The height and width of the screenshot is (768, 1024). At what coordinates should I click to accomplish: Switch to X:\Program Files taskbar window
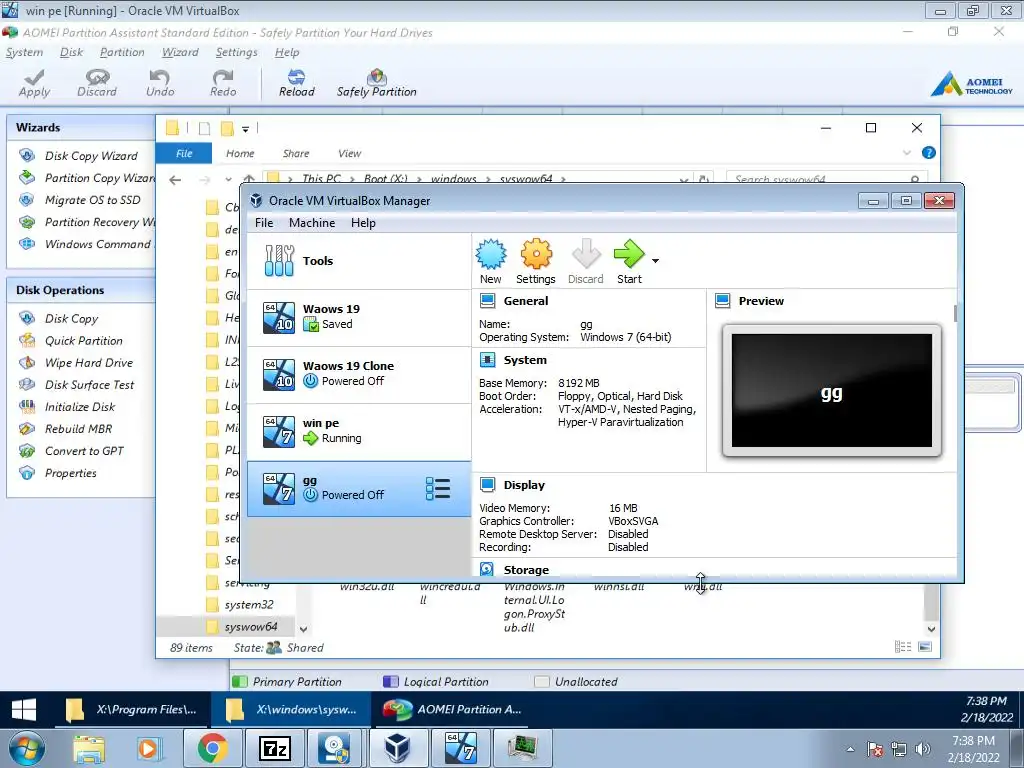[x=131, y=709]
